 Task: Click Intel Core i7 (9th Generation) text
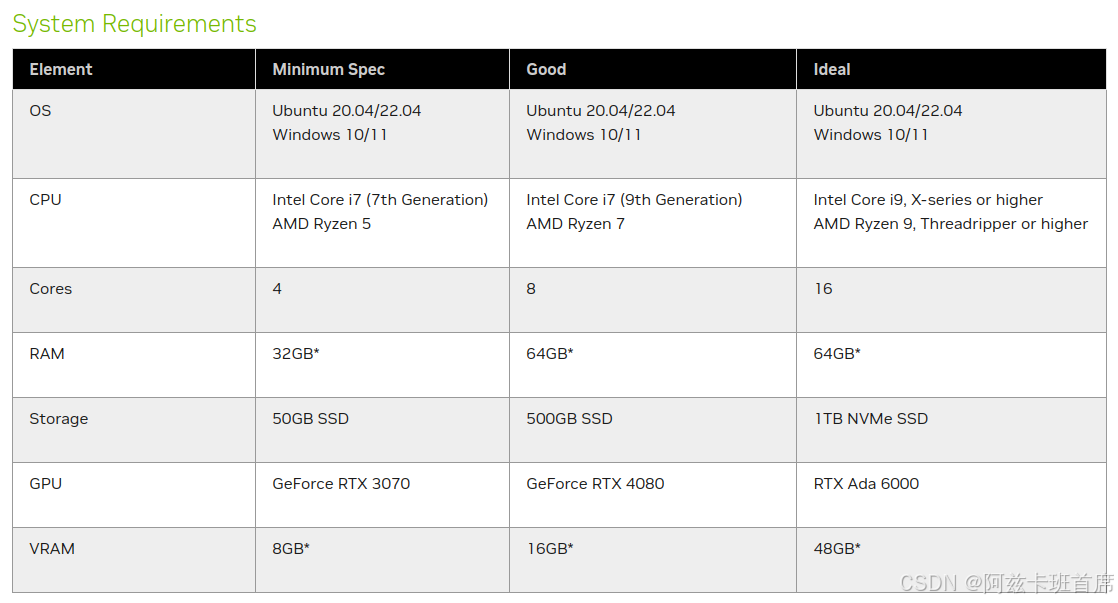634,200
